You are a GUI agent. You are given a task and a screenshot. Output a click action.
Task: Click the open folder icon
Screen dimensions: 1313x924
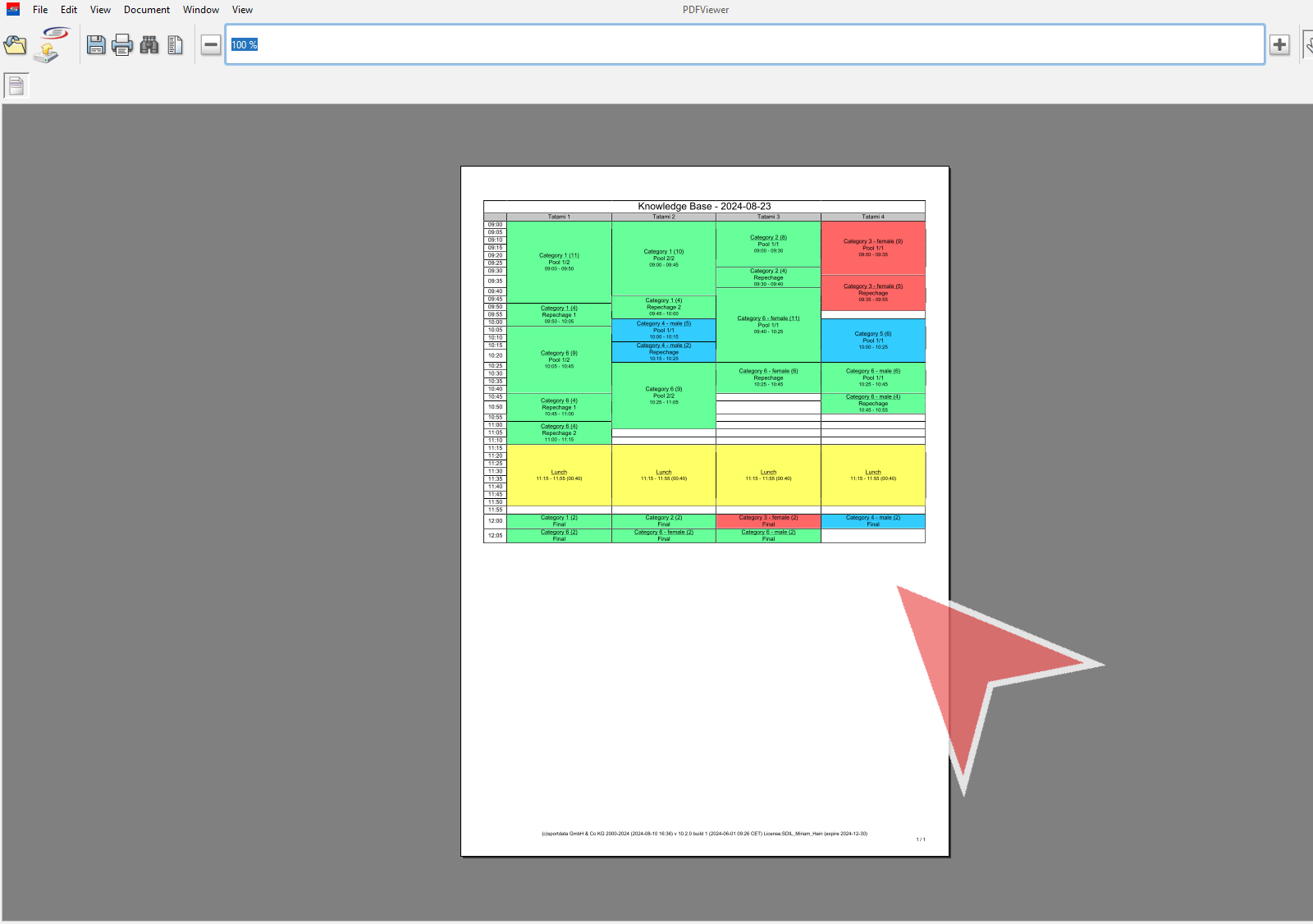click(16, 45)
